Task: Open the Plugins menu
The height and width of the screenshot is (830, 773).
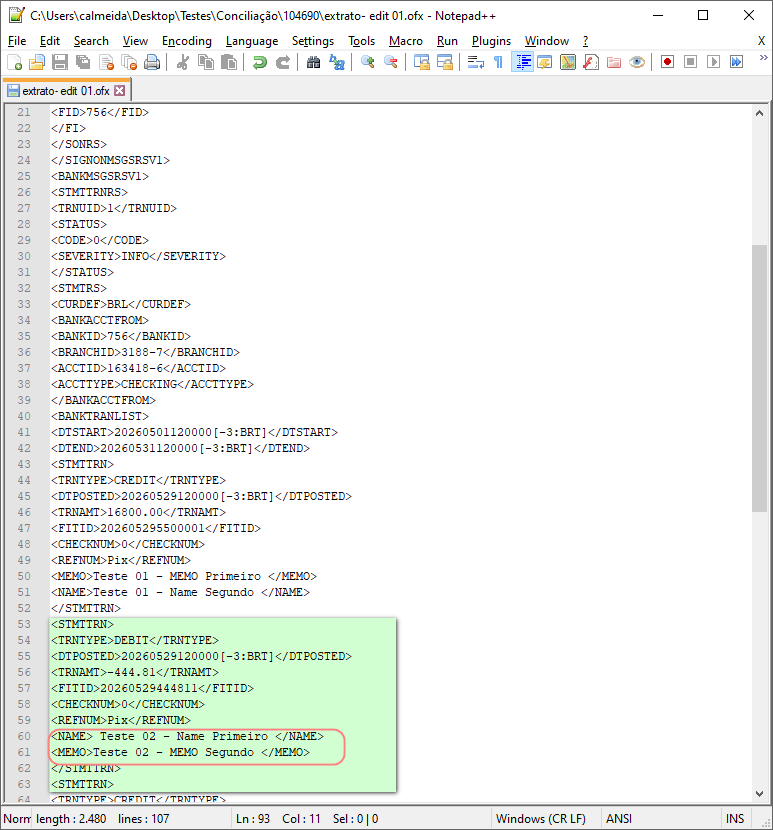Action: point(491,41)
